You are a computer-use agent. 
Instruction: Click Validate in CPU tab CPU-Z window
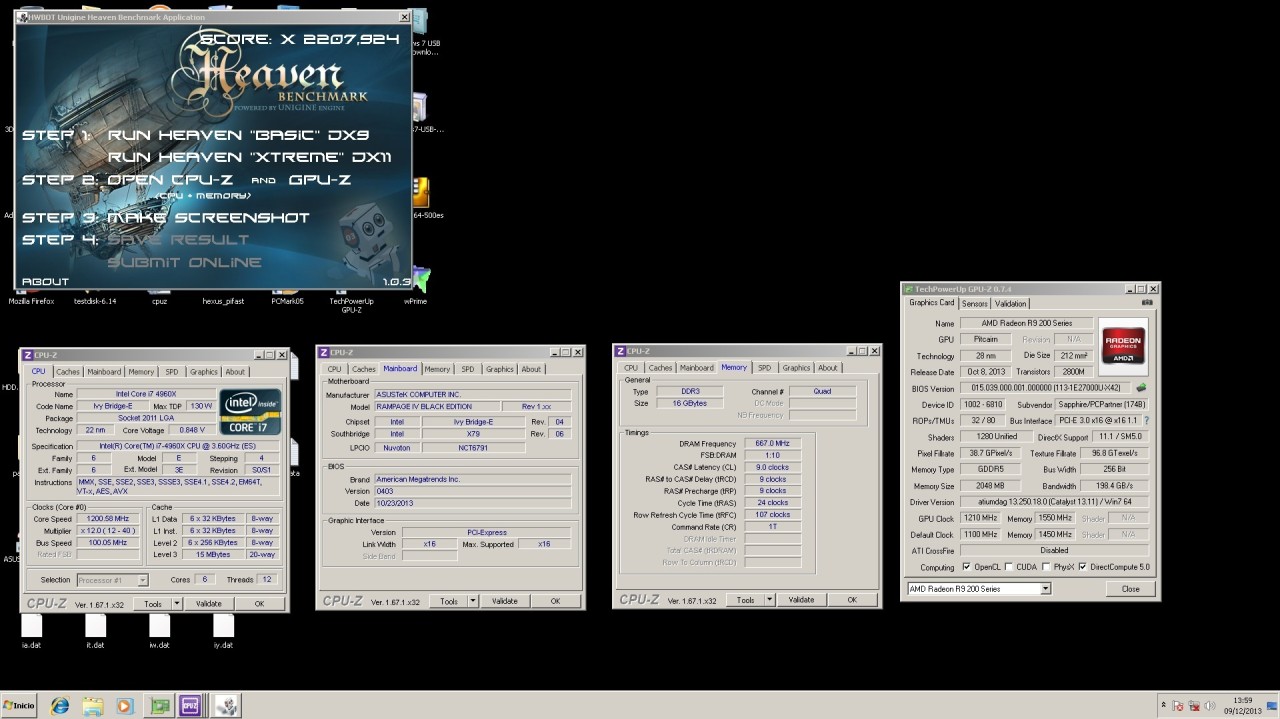click(x=208, y=604)
